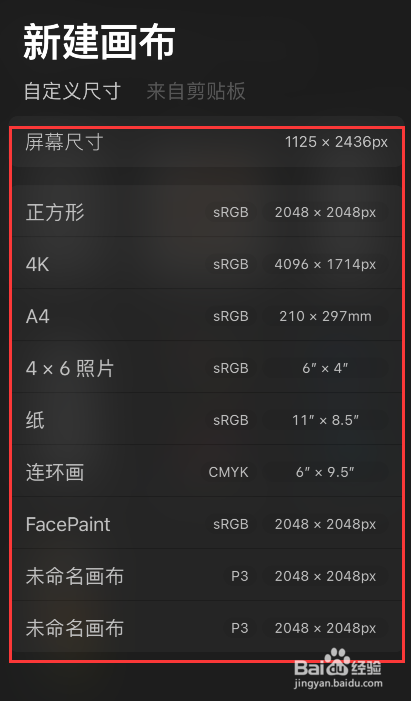Click the 11″ × 8.5″ dimension label
411x701 pixels.
(325, 420)
